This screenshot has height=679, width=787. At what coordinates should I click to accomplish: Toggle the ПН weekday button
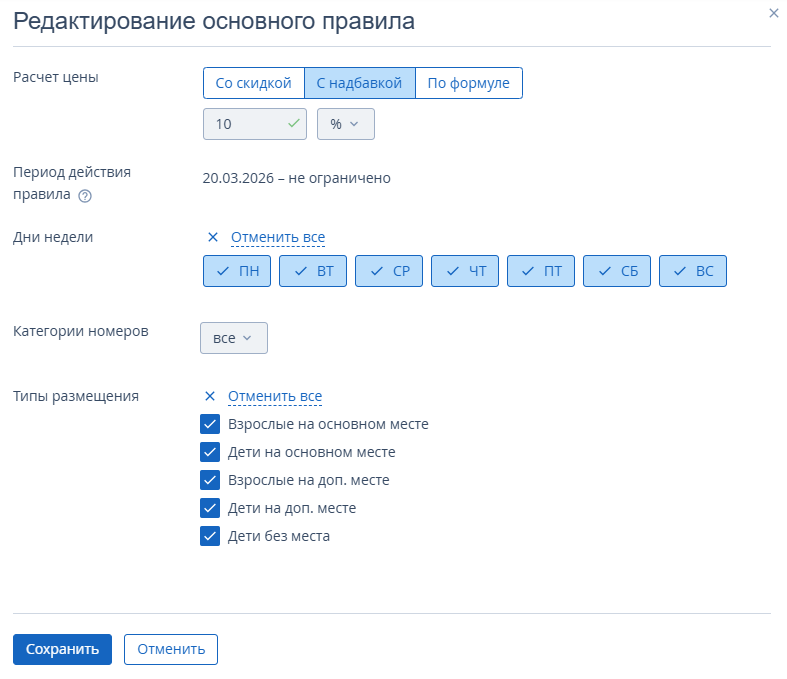237,271
